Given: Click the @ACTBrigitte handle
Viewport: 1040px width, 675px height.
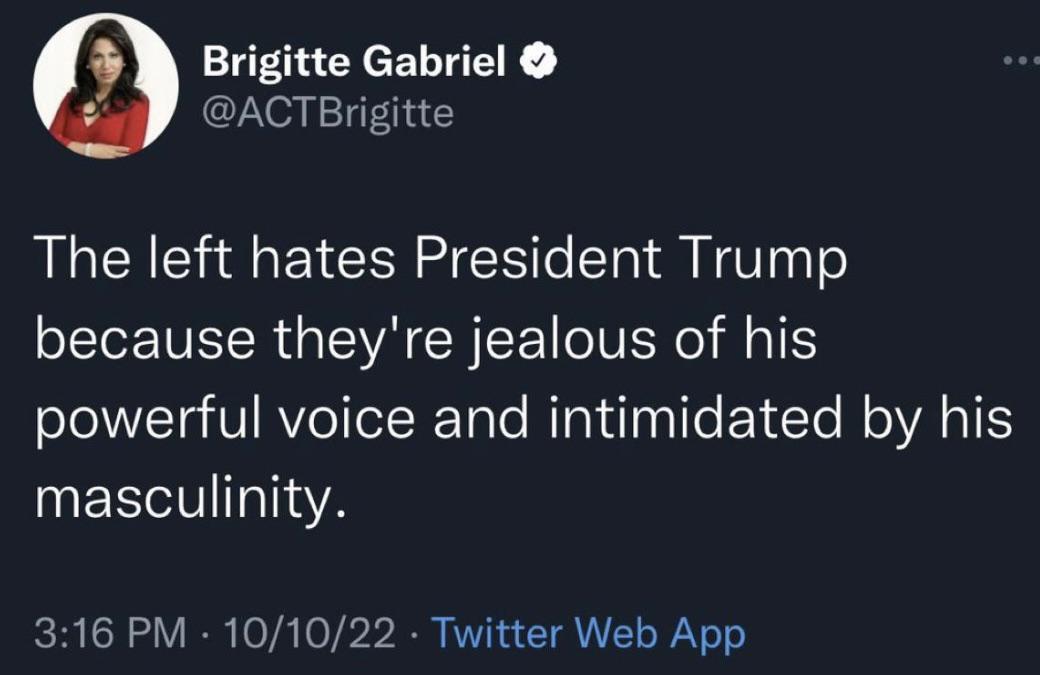Looking at the screenshot, I should pyautogui.click(x=327, y=110).
